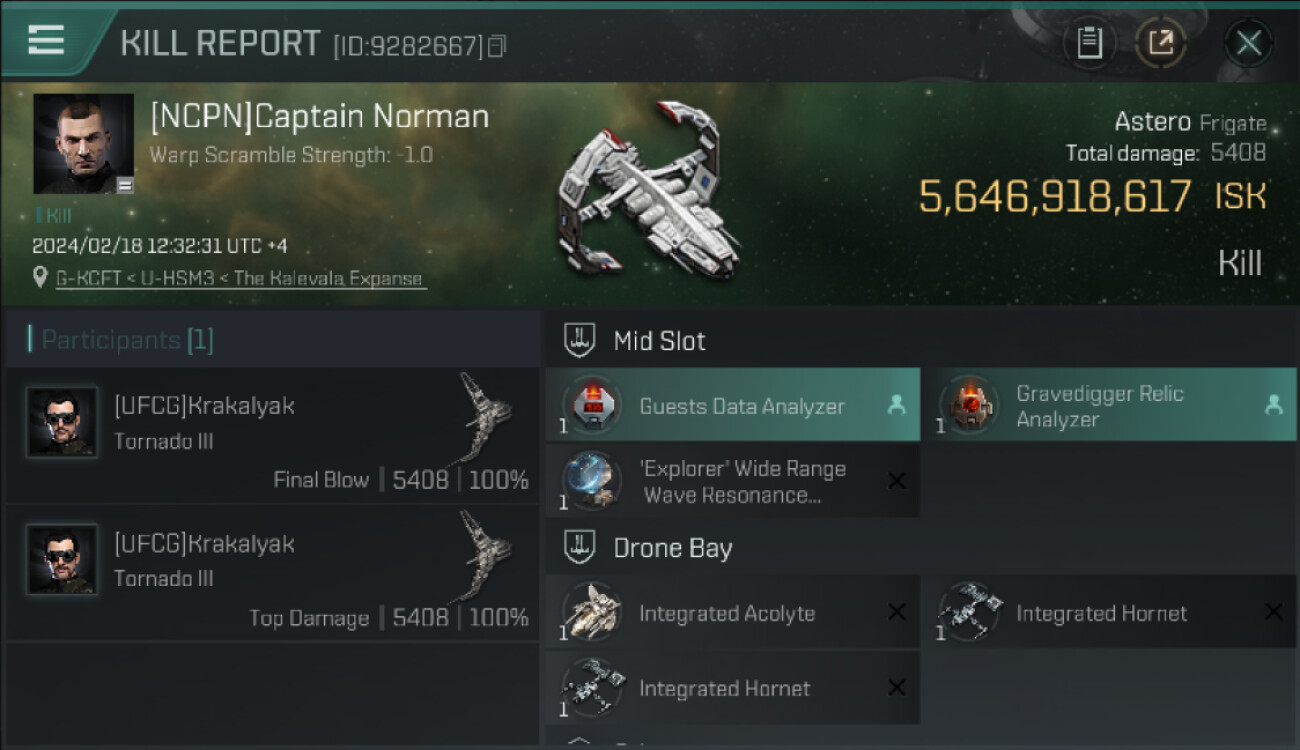Click the Mid Slot section icon
1300x750 pixels.
[x=580, y=340]
